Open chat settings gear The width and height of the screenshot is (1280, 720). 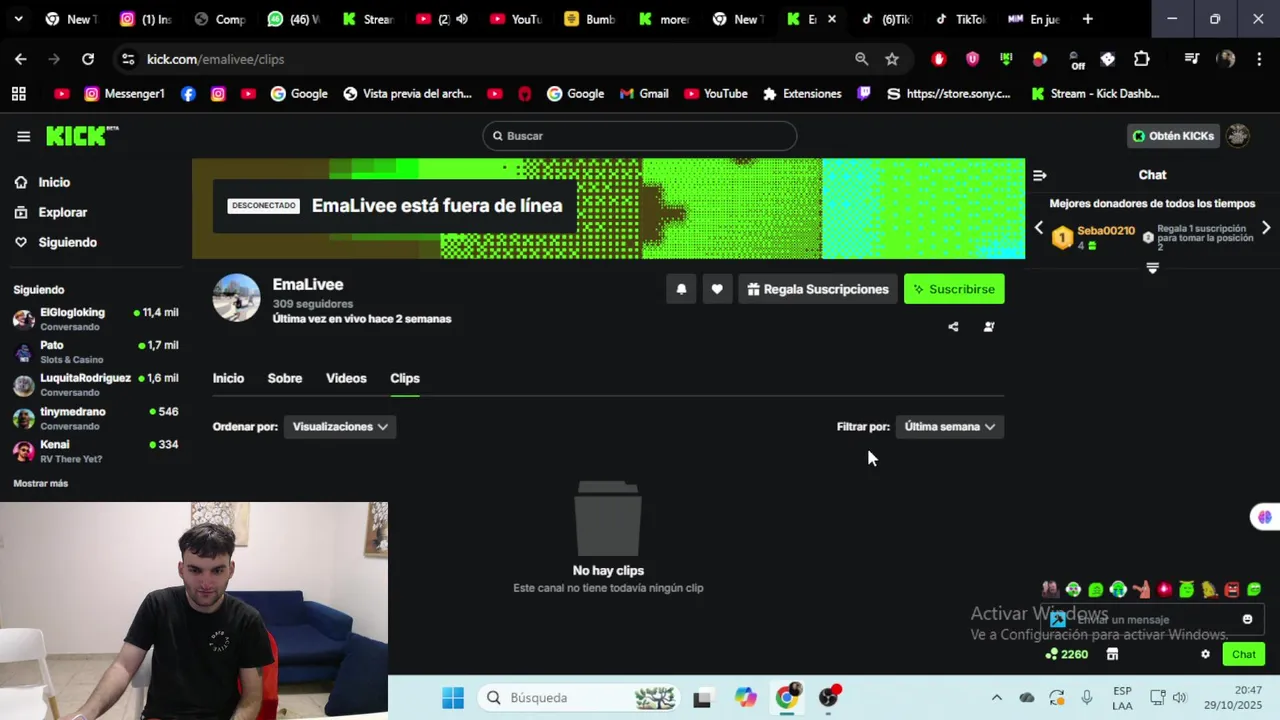click(1205, 654)
